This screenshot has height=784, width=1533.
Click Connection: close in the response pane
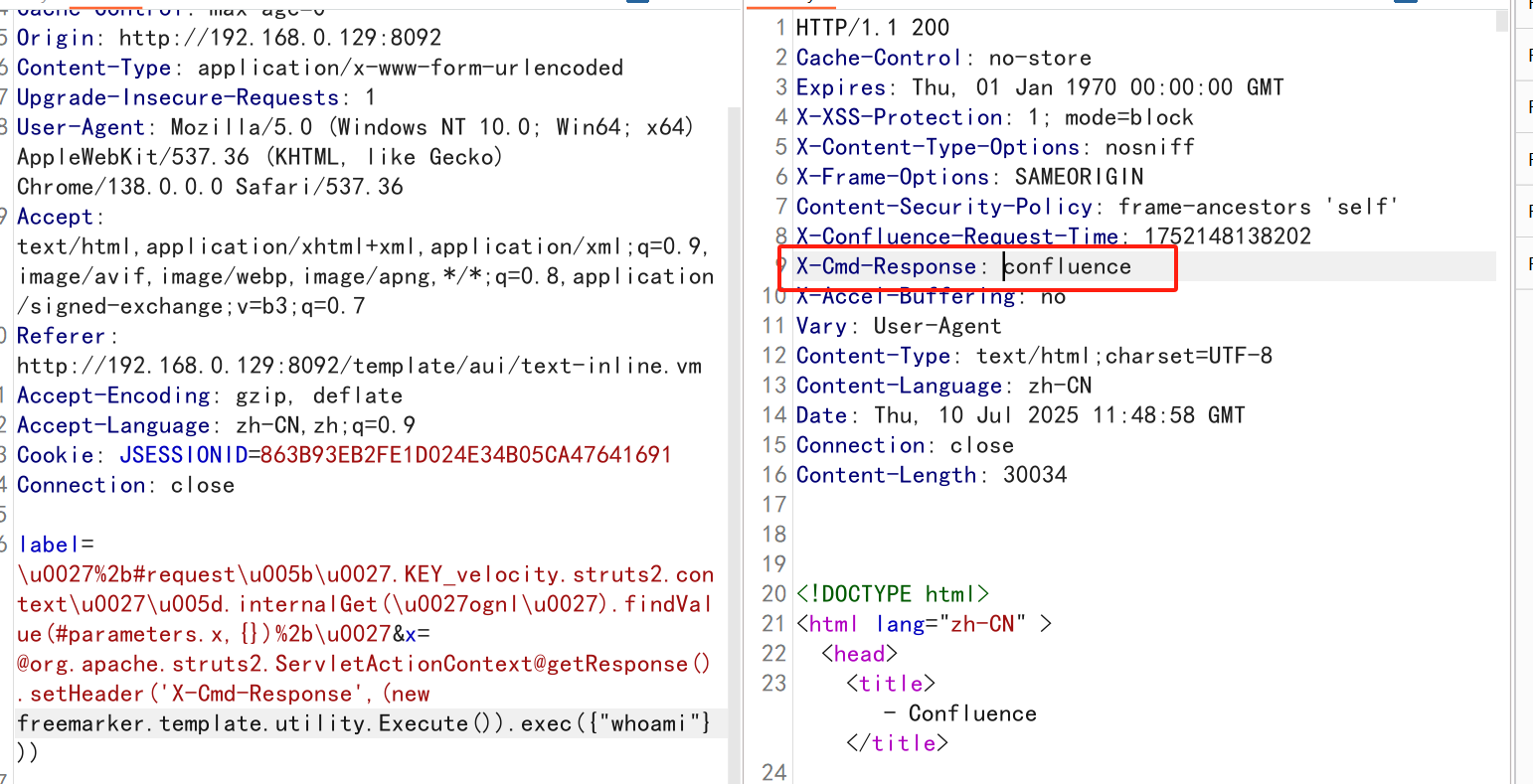pos(905,445)
